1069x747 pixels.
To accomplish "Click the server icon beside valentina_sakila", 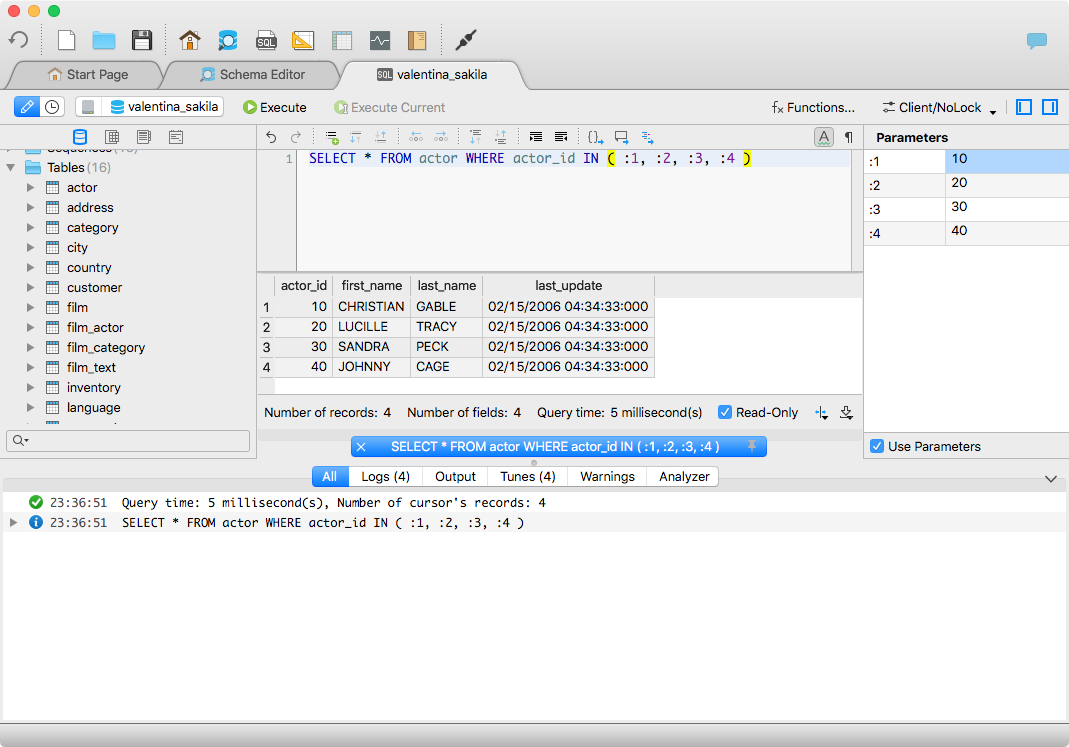I will click(x=88, y=107).
